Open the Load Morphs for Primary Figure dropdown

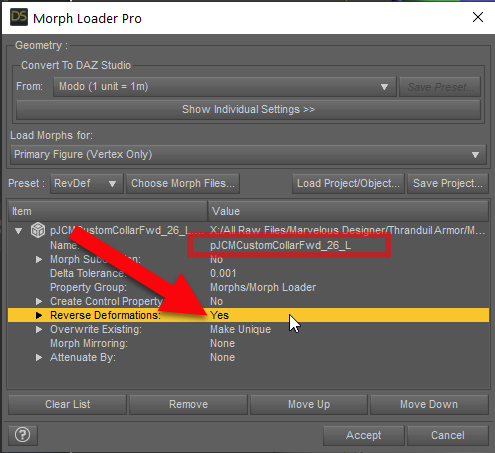pos(248,155)
